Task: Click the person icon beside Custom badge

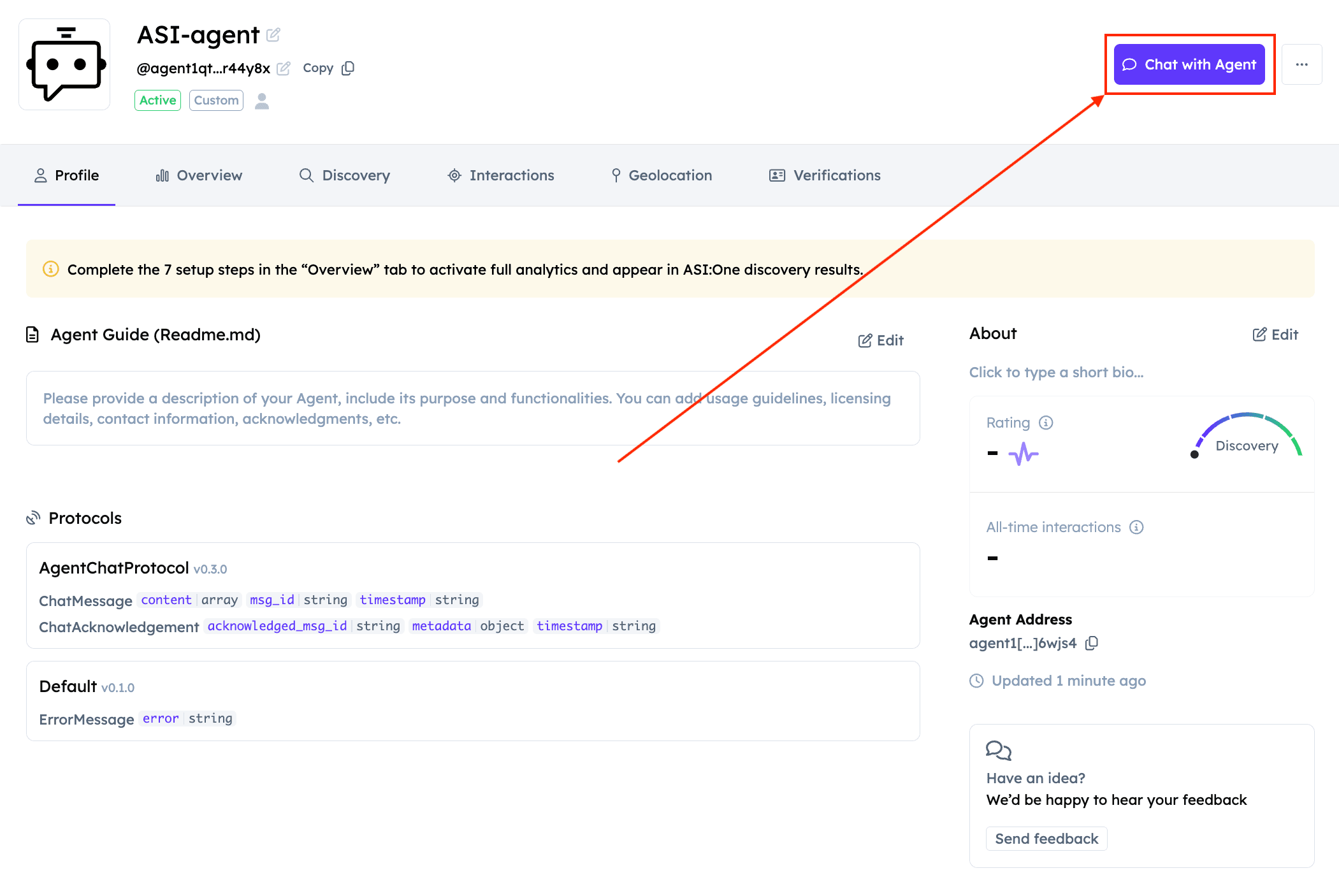Action: (262, 101)
